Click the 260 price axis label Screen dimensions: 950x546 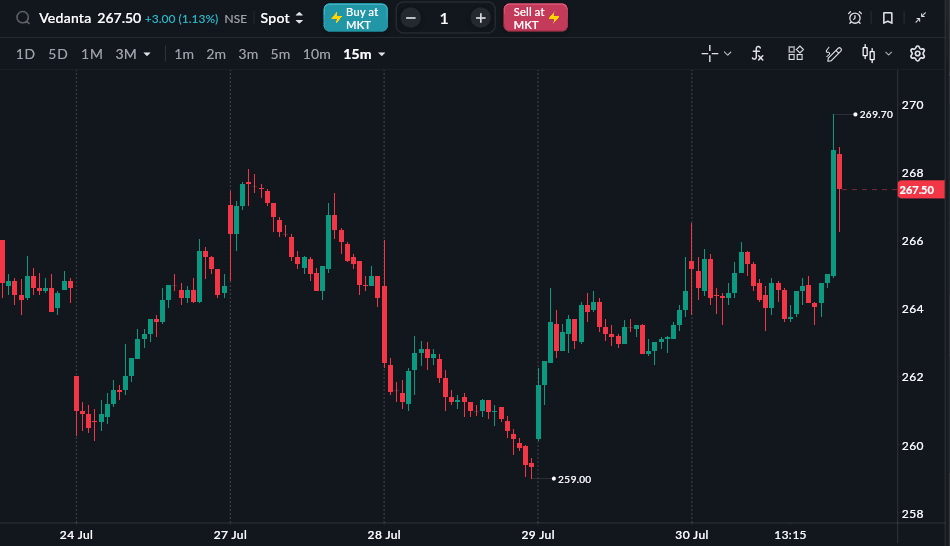pos(912,446)
